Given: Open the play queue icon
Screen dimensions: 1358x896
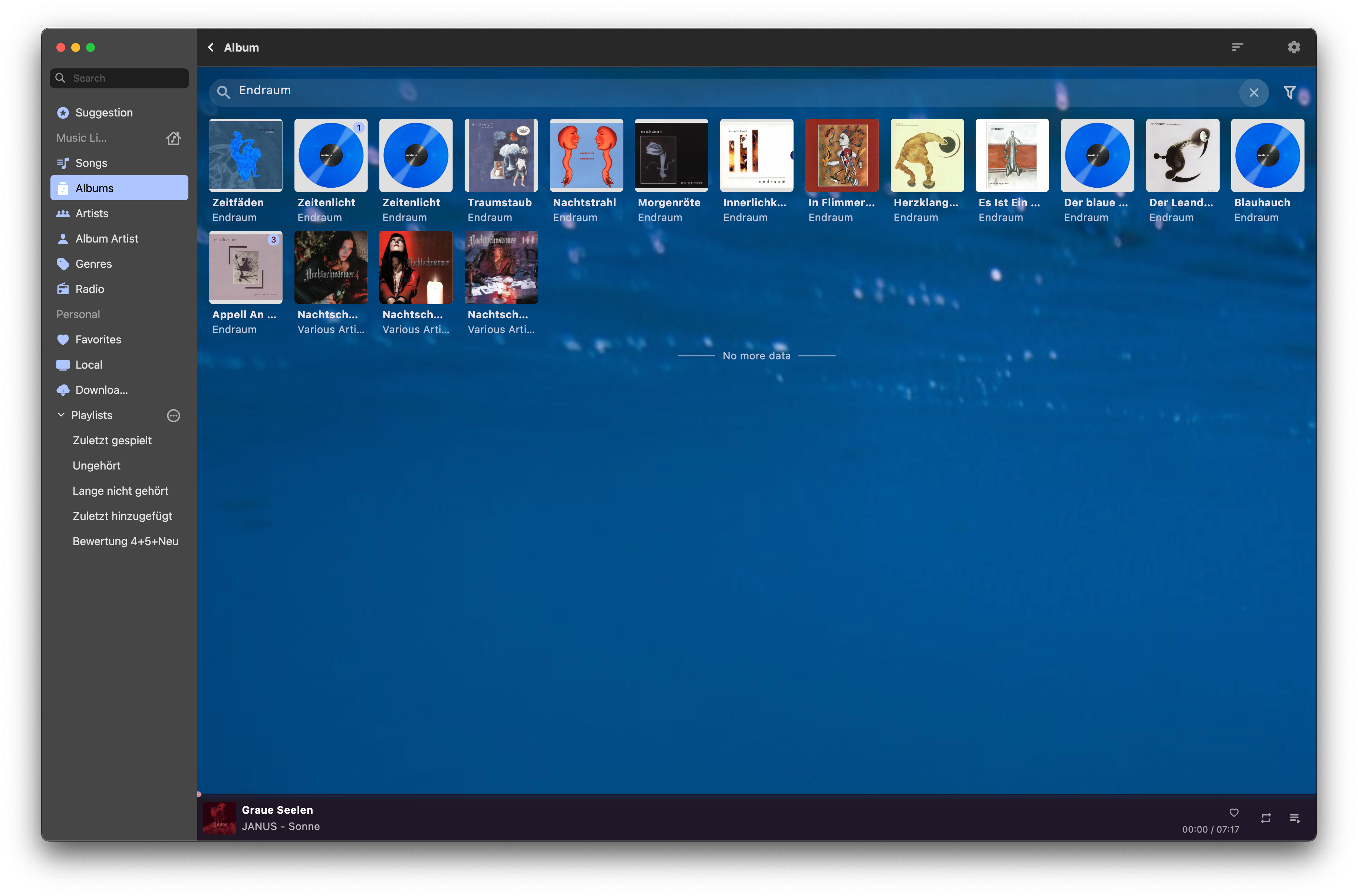Looking at the screenshot, I should [1295, 818].
